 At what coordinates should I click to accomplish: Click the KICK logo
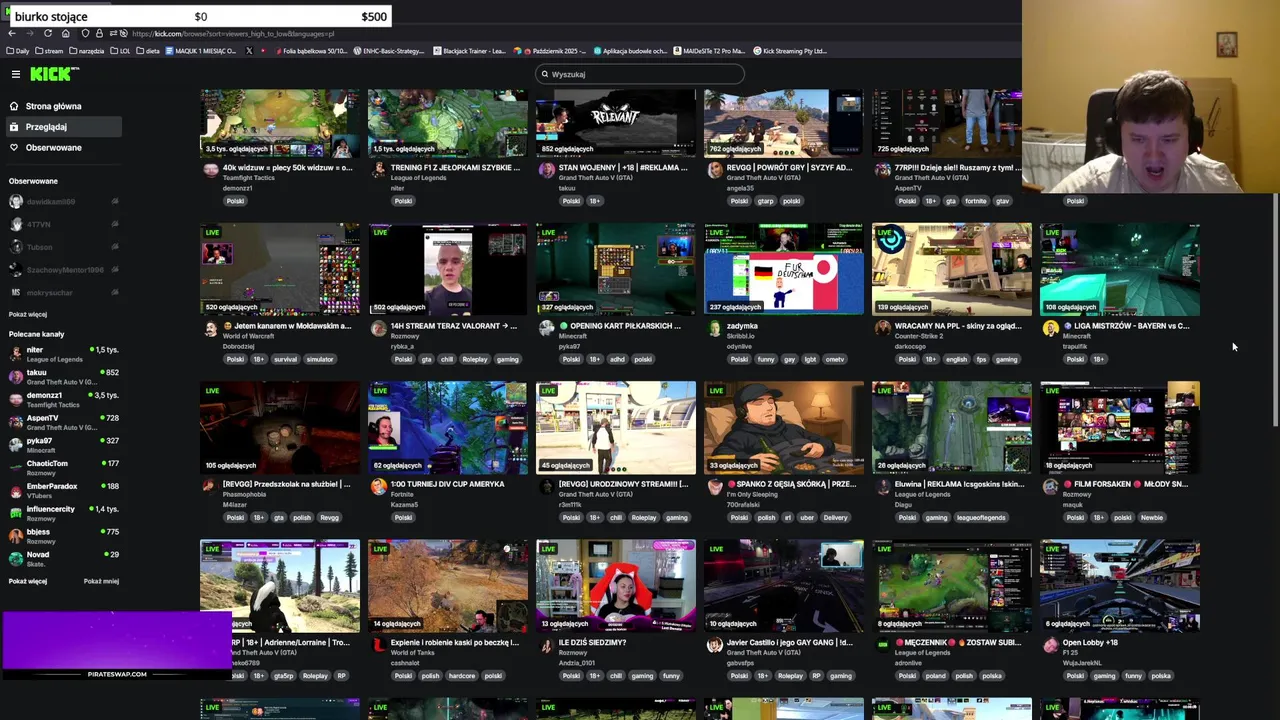coord(53,74)
